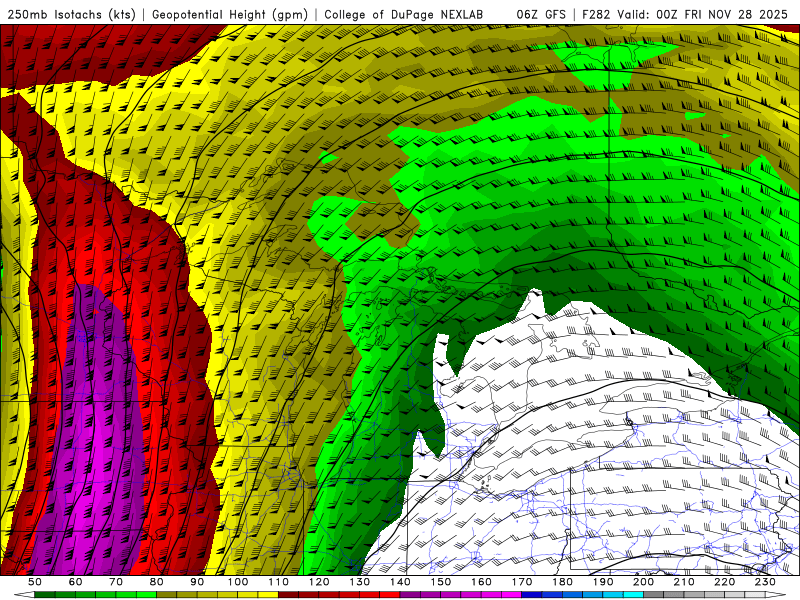
Task: Click the legend value 130
Action: point(360,582)
